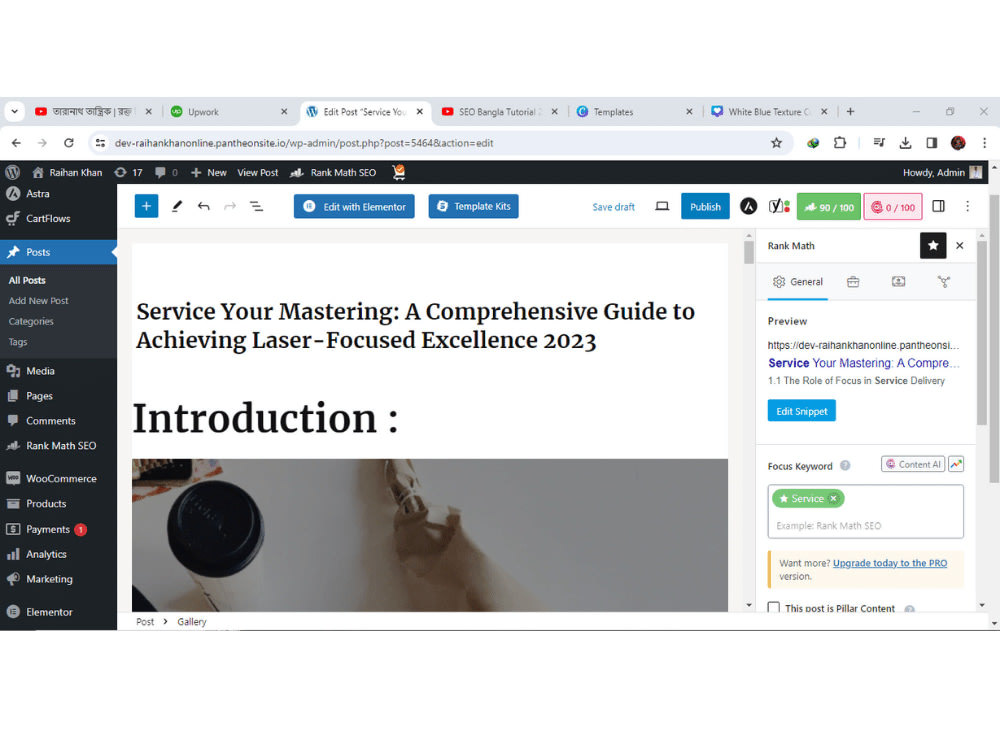
Task: Open Chrome extensions puzzle icon
Action: 840,143
